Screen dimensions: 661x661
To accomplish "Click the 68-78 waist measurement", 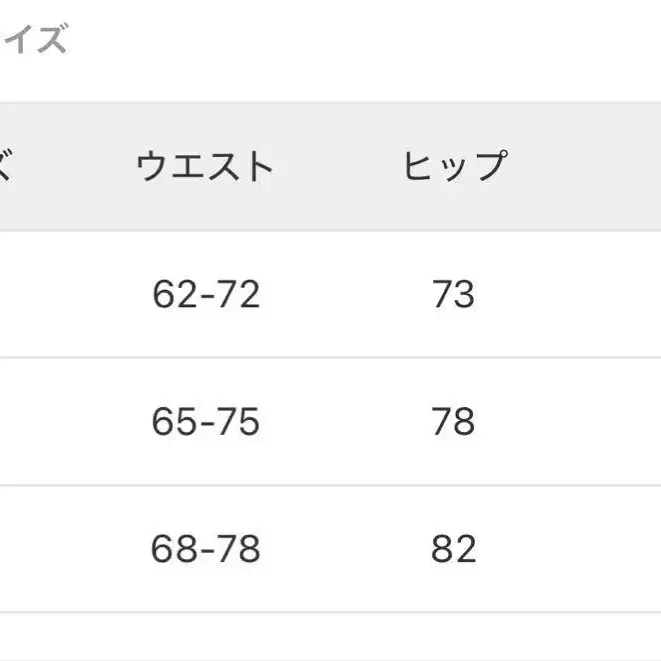I will (x=206, y=548).
